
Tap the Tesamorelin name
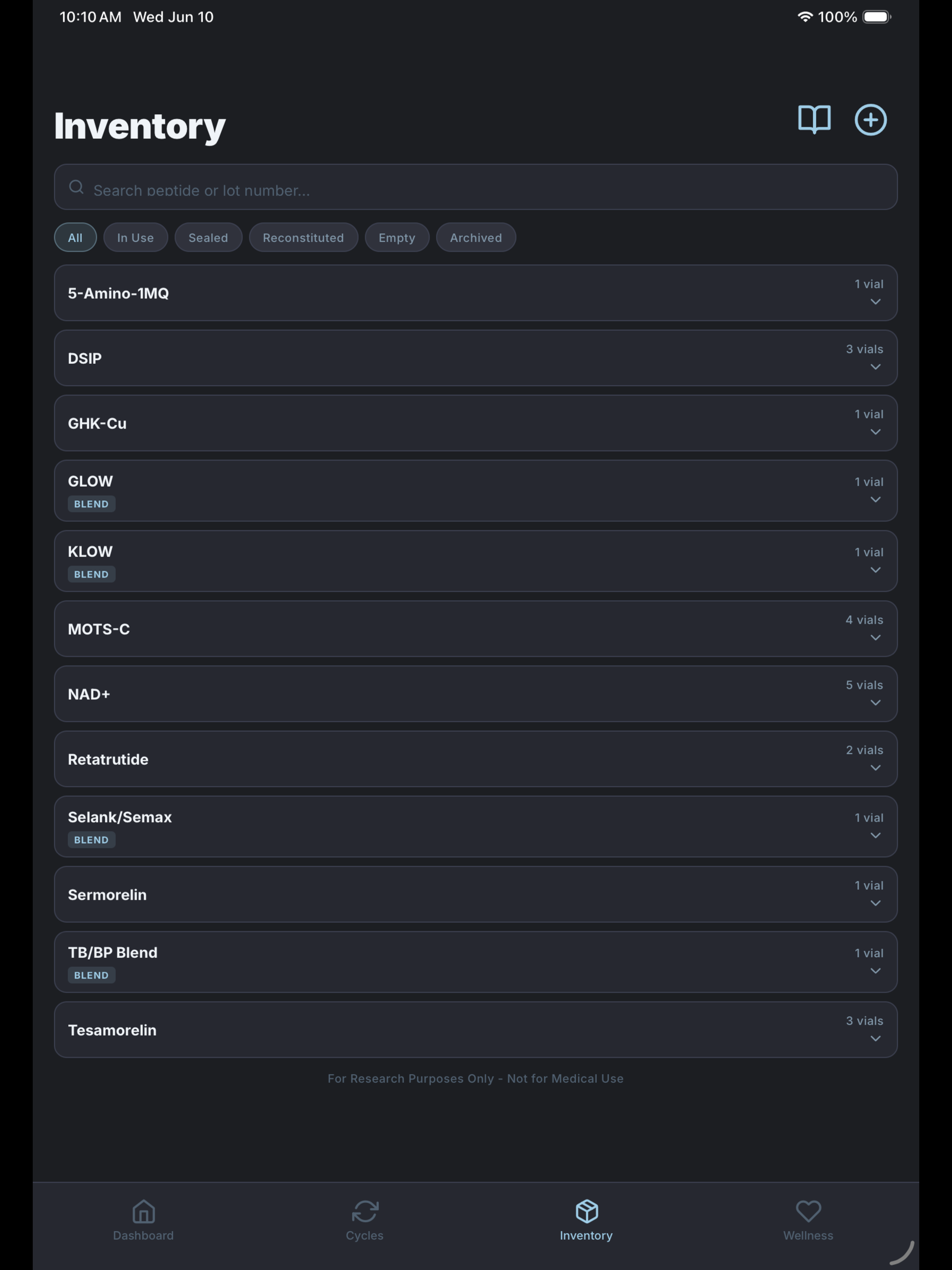112,1030
